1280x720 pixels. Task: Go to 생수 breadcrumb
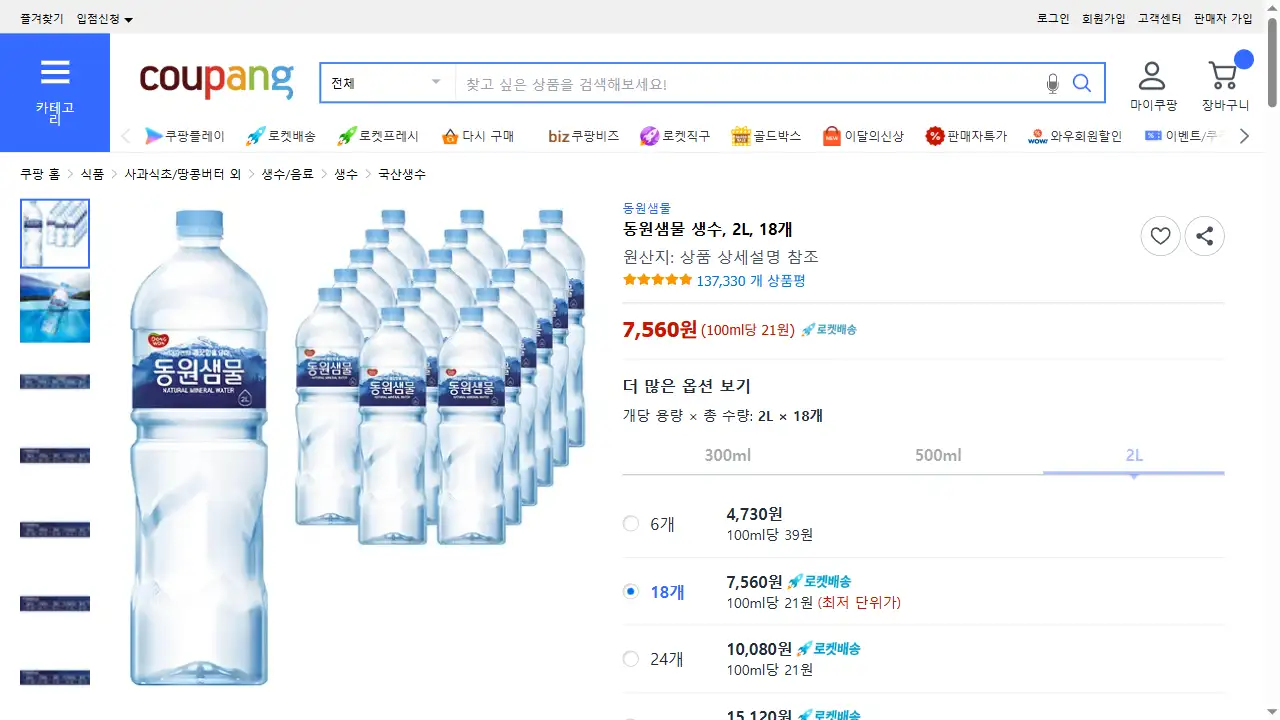click(x=346, y=174)
